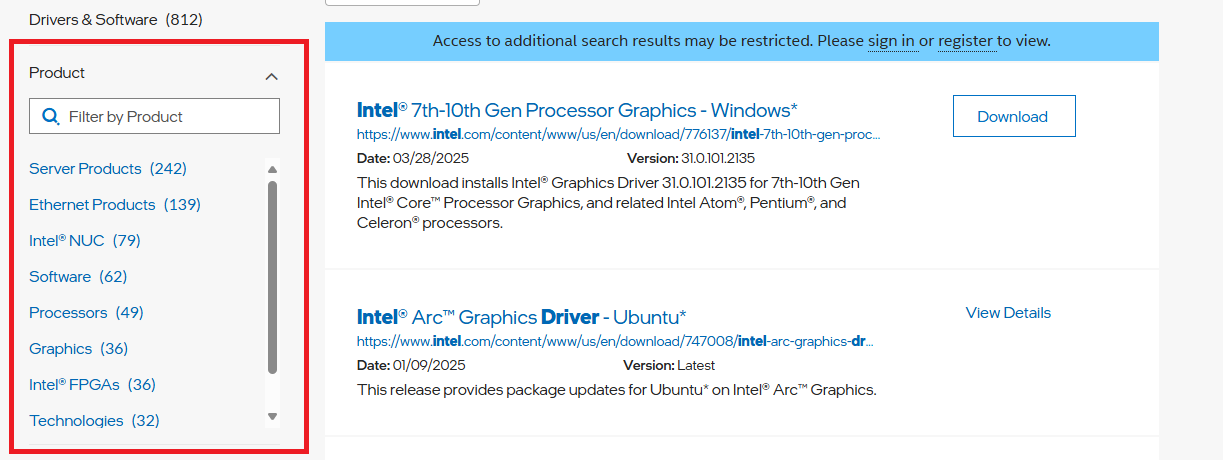Image resolution: width=1223 pixels, height=460 pixels.
Task: Filter results by Processors (49)
Action: [x=86, y=312]
